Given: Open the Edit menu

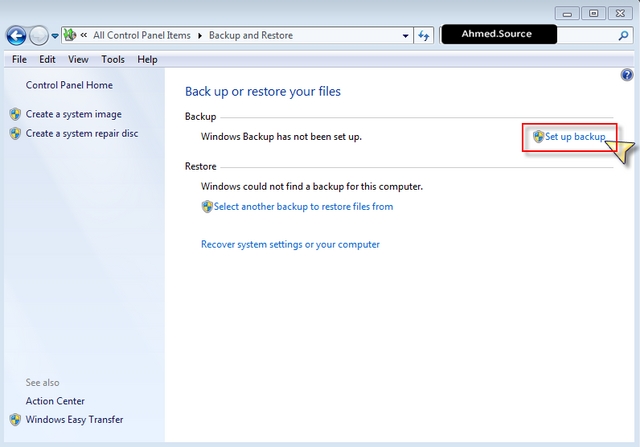Looking at the screenshot, I should [47, 60].
